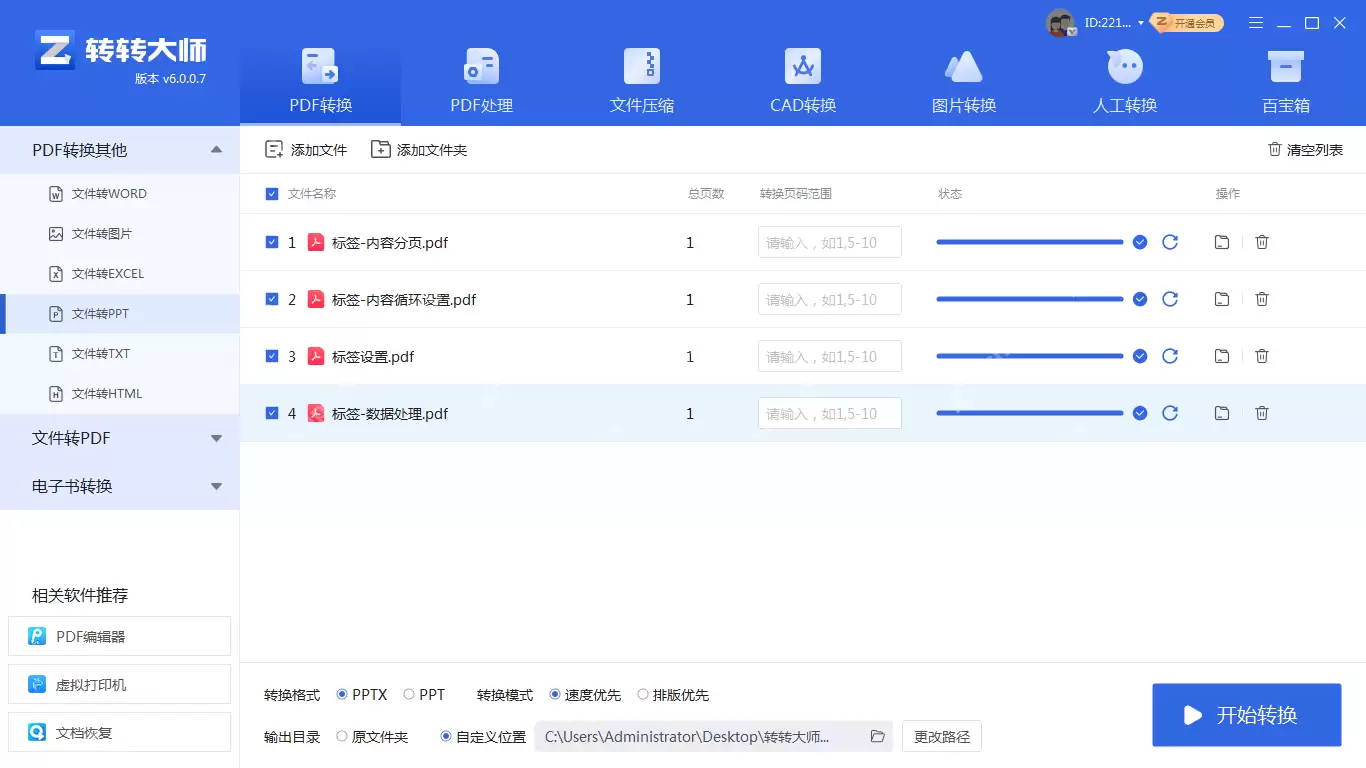
Task: Open the 文件压缩 (File Compression) tool
Action: [x=641, y=80]
